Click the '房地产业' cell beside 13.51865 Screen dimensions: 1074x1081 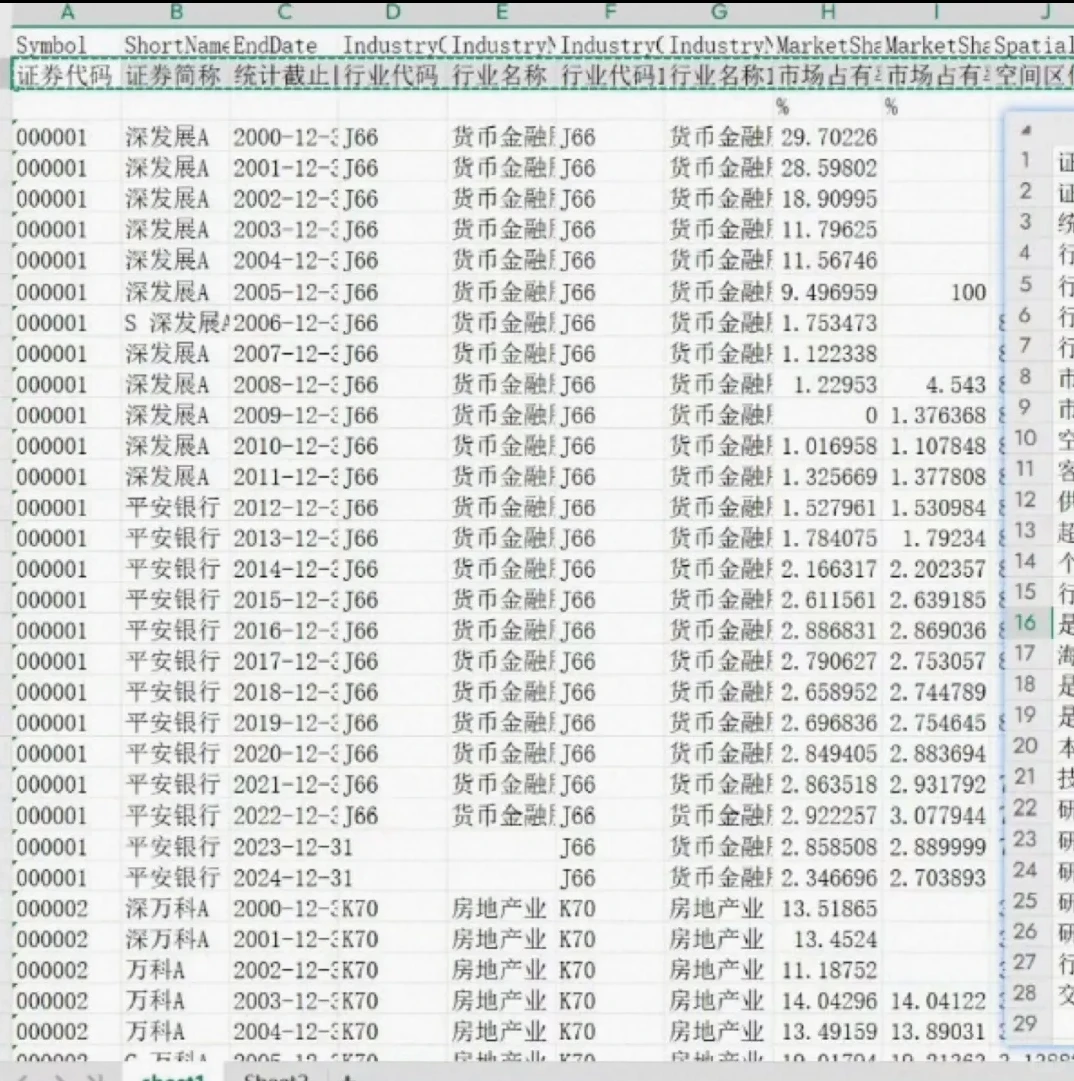click(716, 909)
